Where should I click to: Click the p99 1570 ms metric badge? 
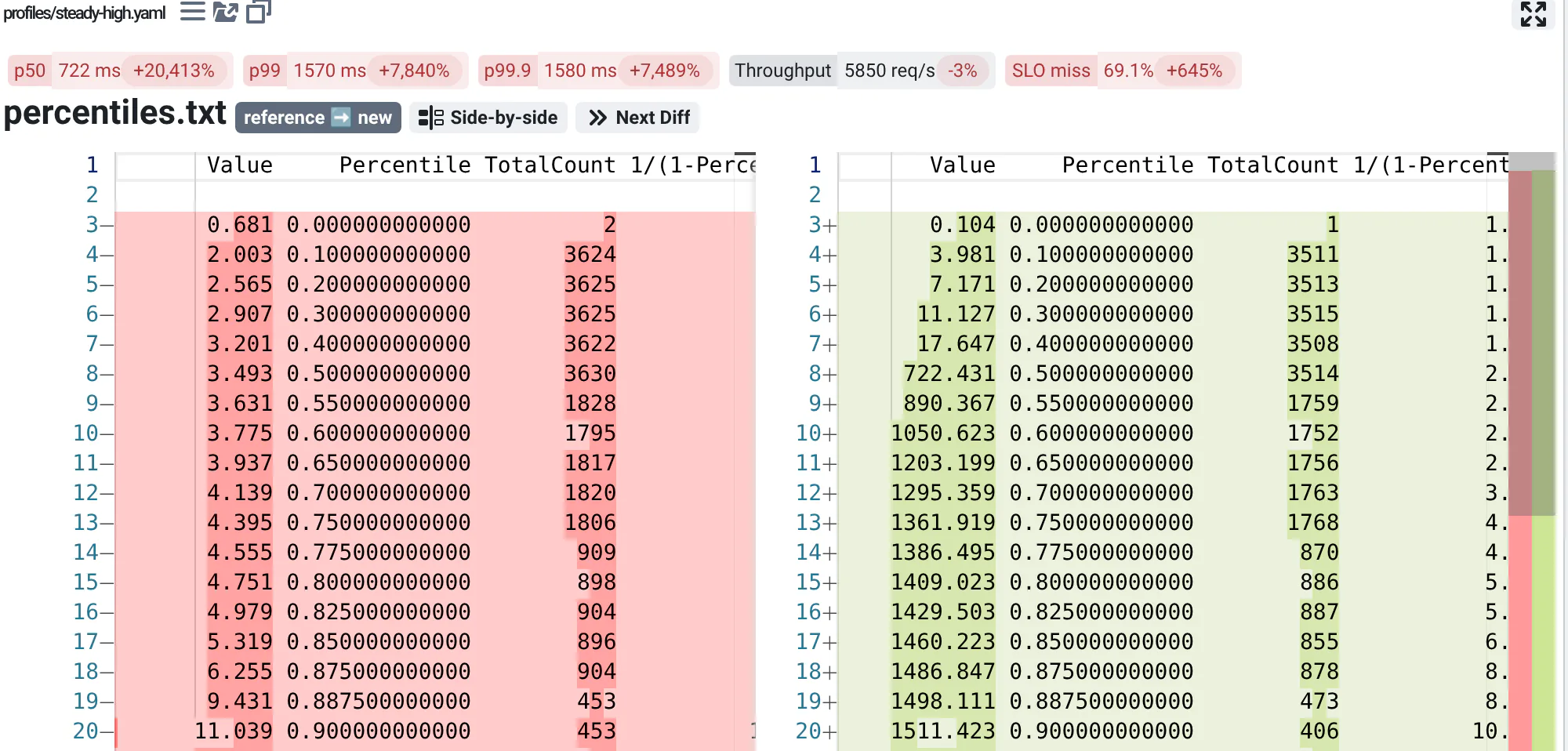click(x=355, y=71)
